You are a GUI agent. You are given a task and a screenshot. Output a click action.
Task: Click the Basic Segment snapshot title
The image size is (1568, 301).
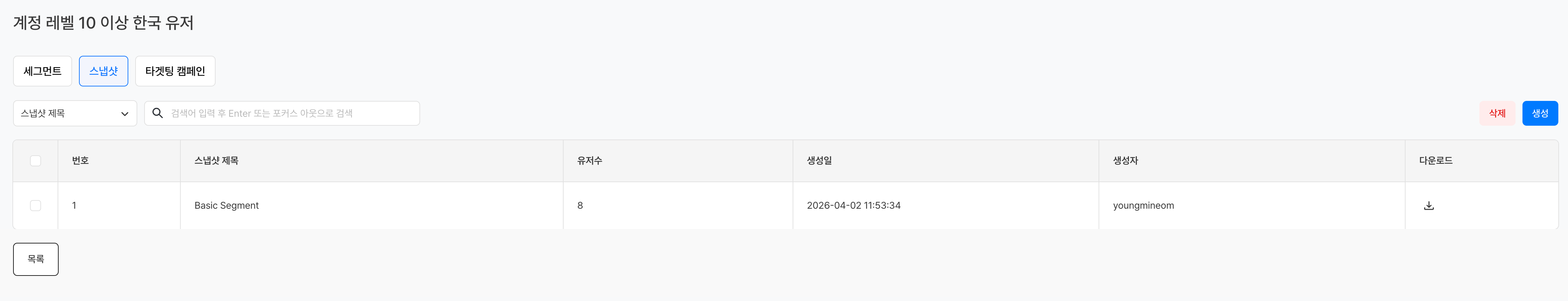226,206
